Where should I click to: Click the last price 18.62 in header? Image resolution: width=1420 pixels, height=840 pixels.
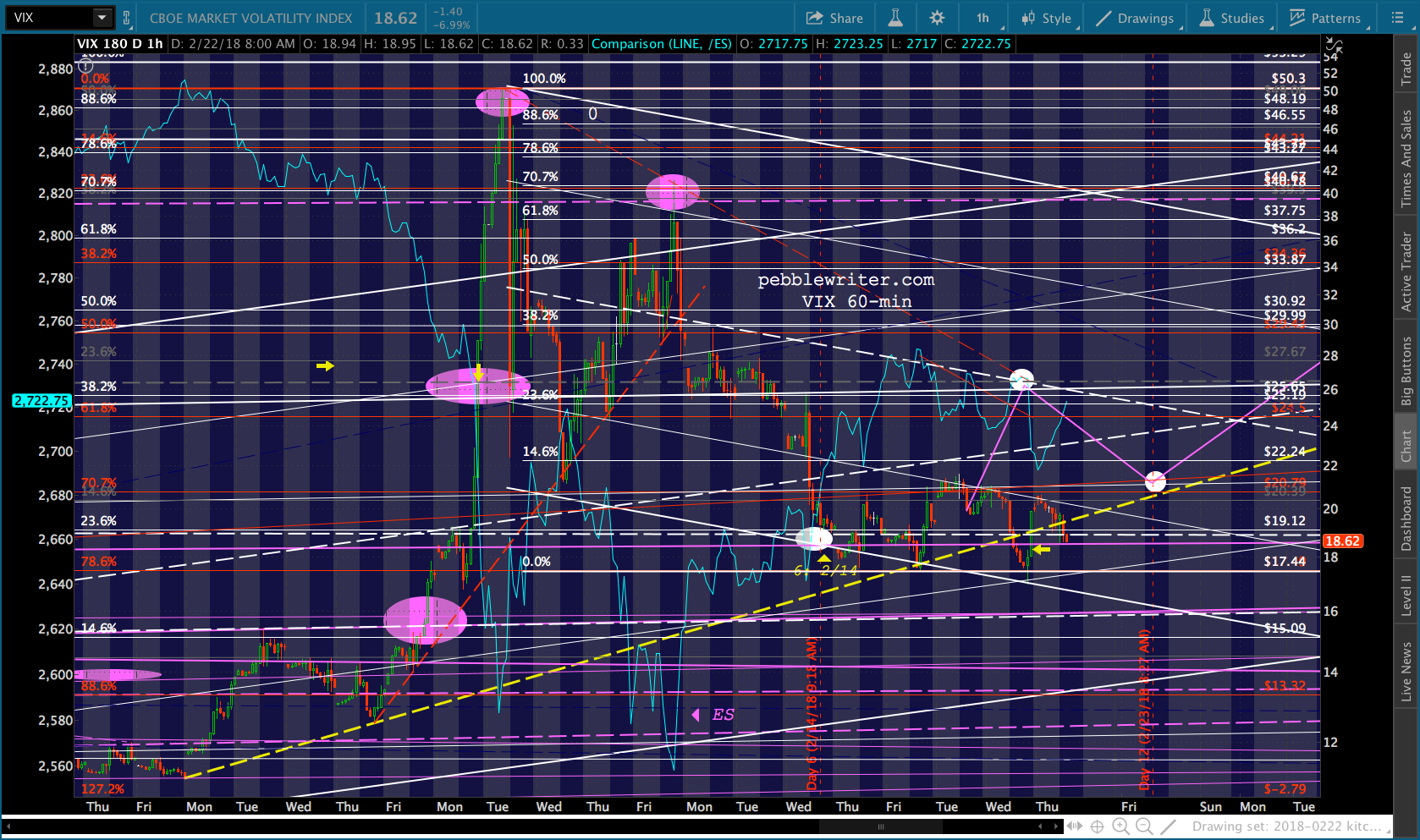pos(395,18)
